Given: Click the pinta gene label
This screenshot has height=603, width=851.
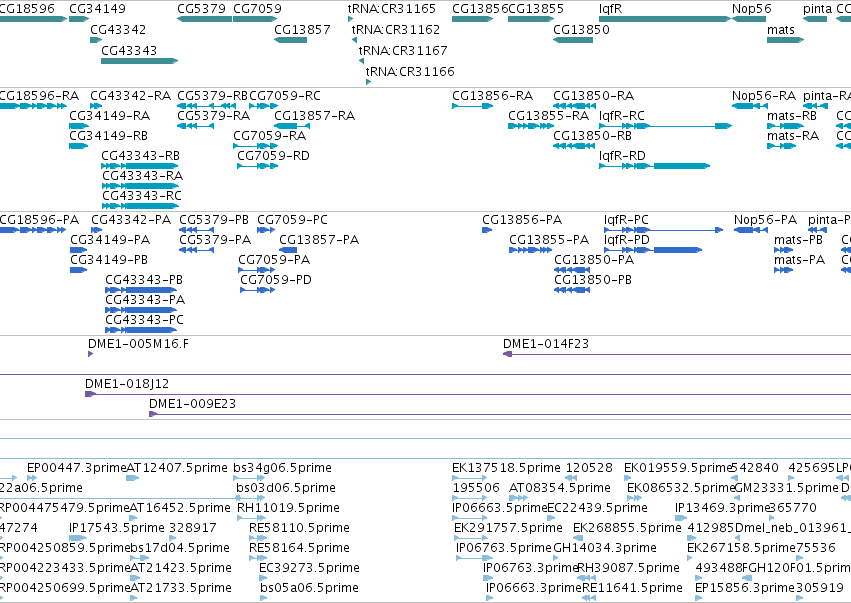Looking at the screenshot, I should 817,9.
